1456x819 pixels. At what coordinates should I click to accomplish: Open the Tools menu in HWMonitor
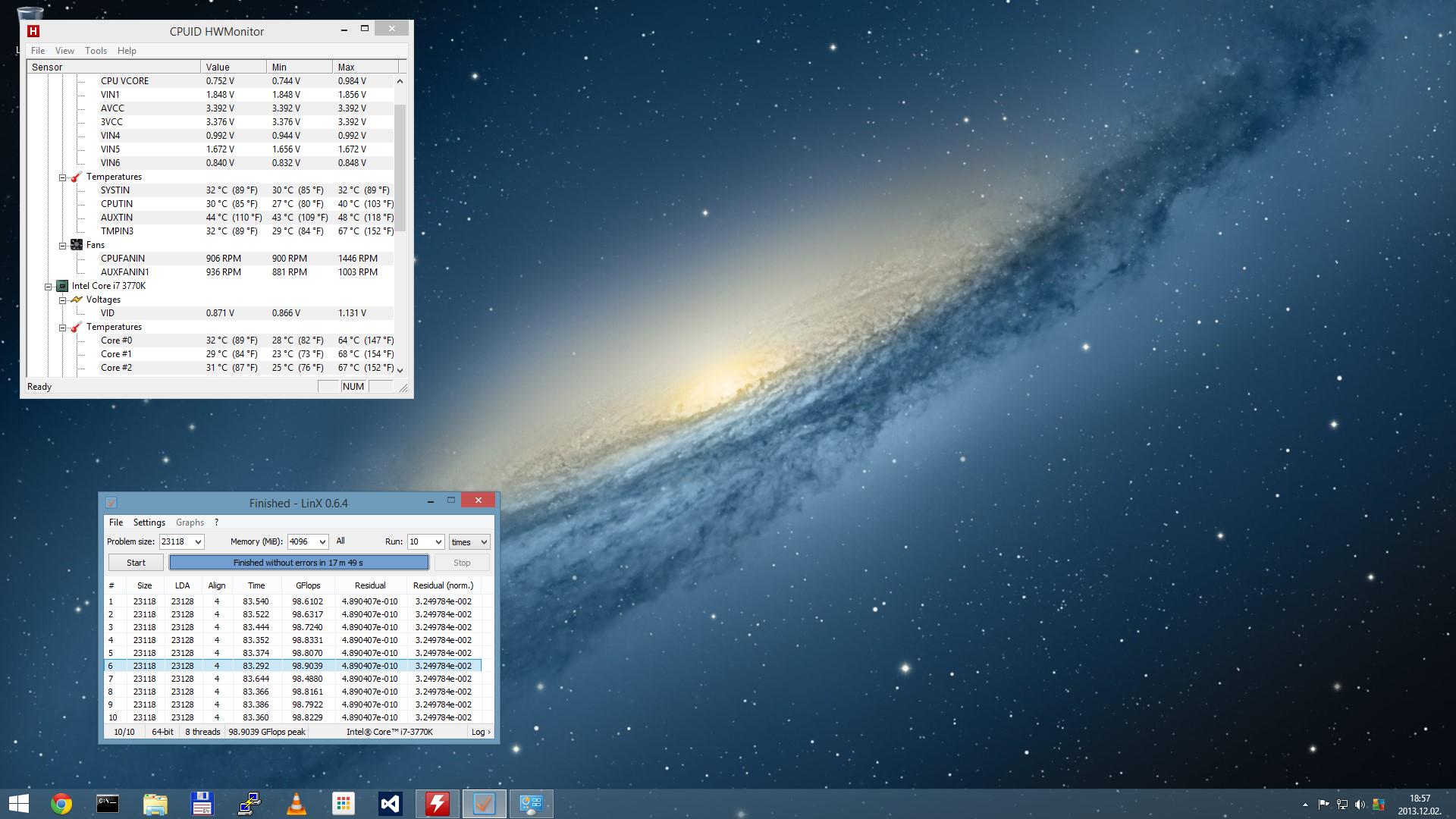(x=96, y=51)
